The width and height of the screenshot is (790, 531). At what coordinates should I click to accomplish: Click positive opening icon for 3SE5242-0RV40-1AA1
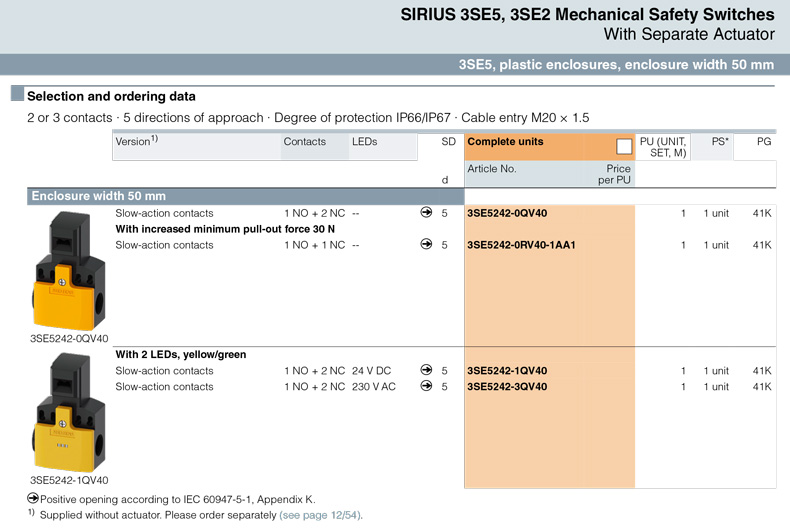(x=426, y=245)
